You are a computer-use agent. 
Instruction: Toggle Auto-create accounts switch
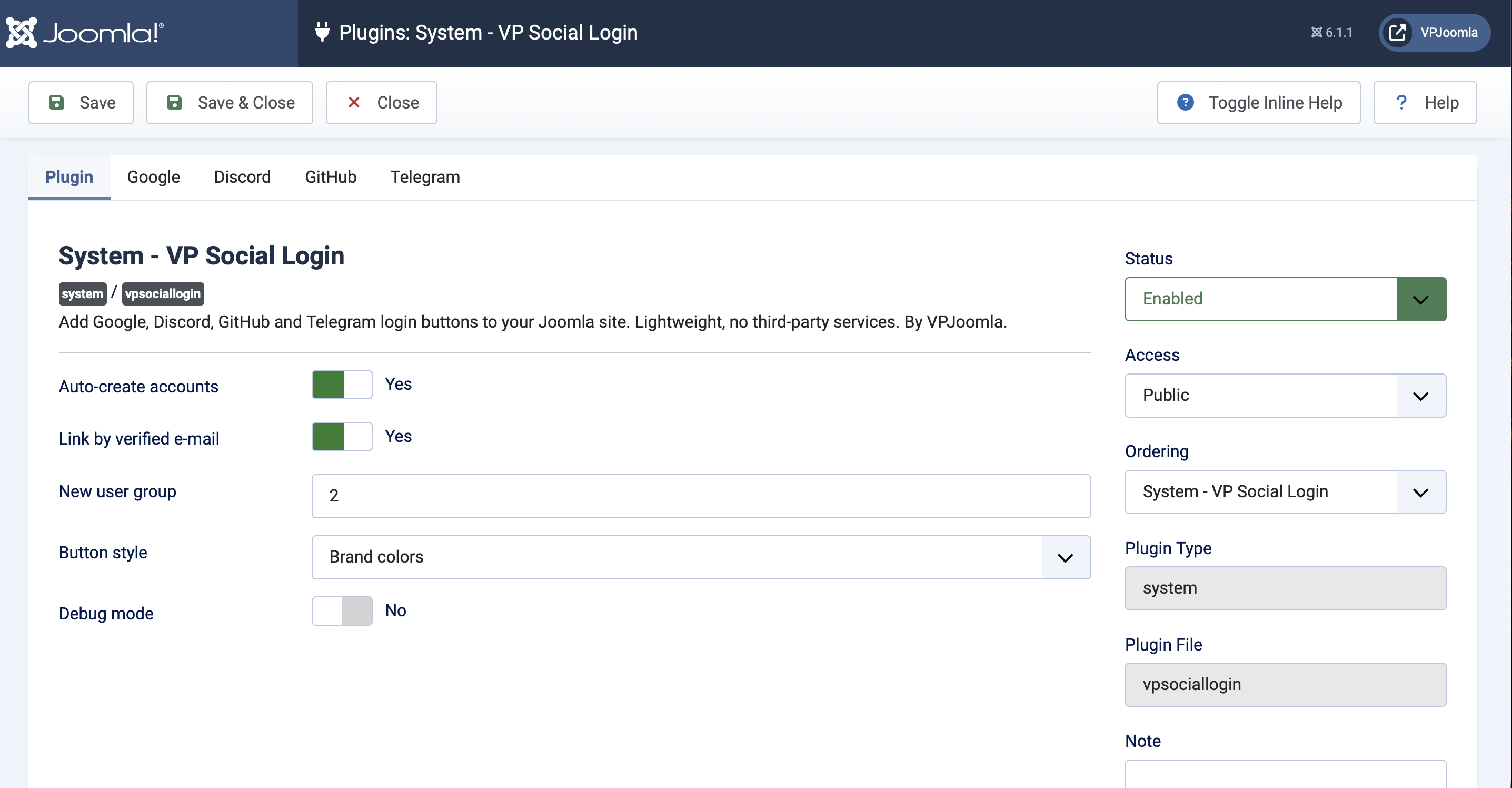342,385
